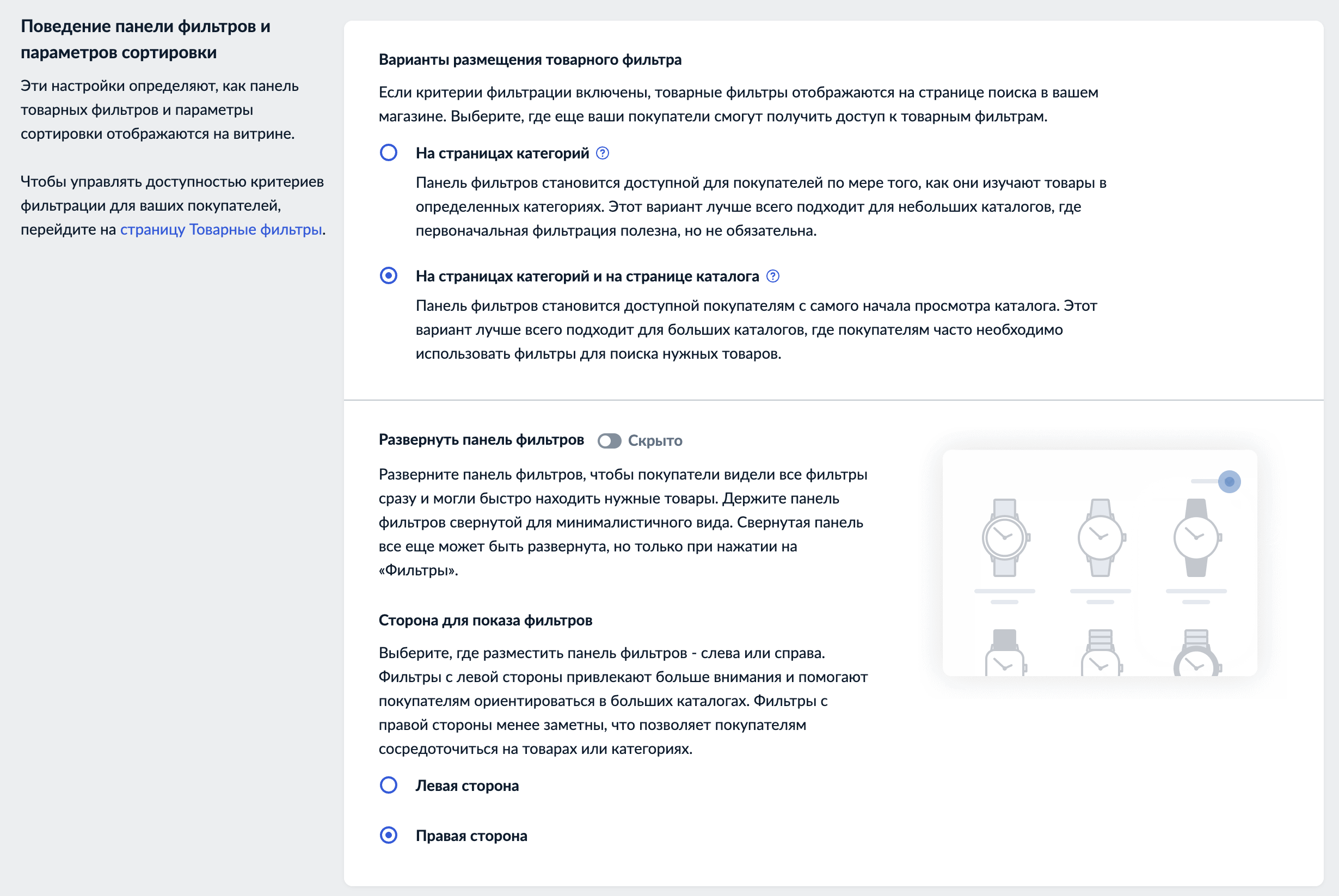The width and height of the screenshot is (1339, 896).
Task: Click 'Поведение панели фильтров и параметров сортировки' title
Action: point(146,39)
